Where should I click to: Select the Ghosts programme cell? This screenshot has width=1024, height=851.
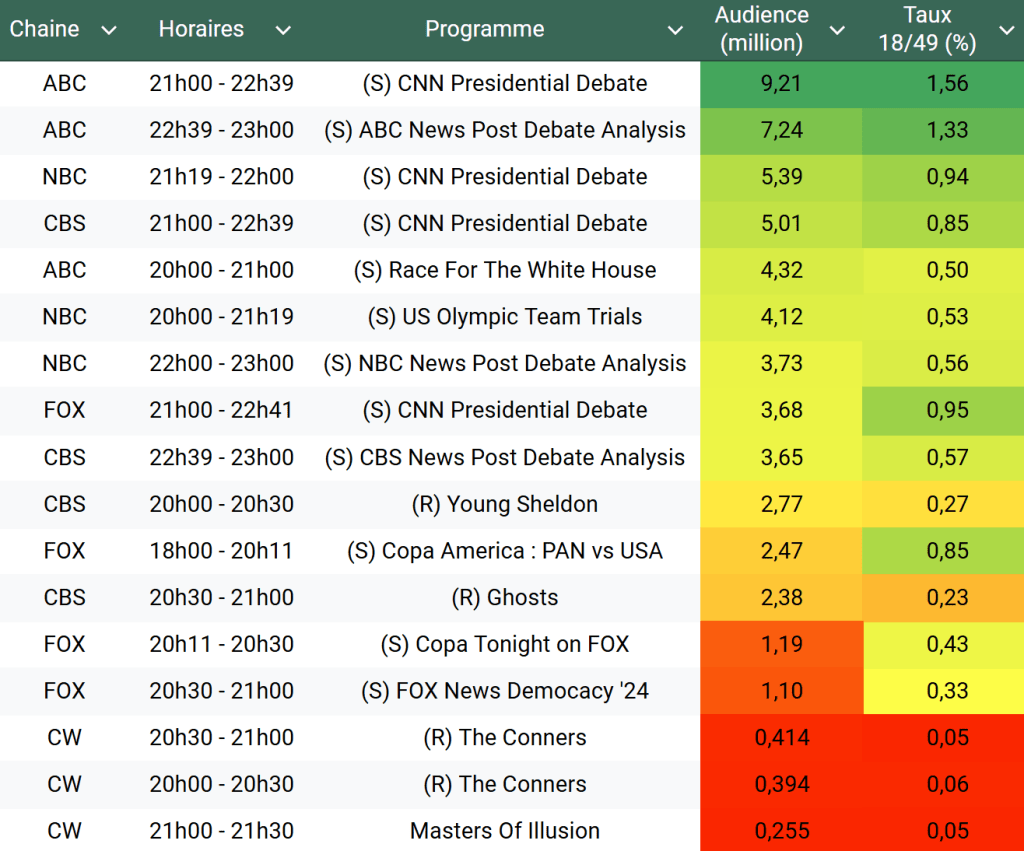[x=504, y=598]
